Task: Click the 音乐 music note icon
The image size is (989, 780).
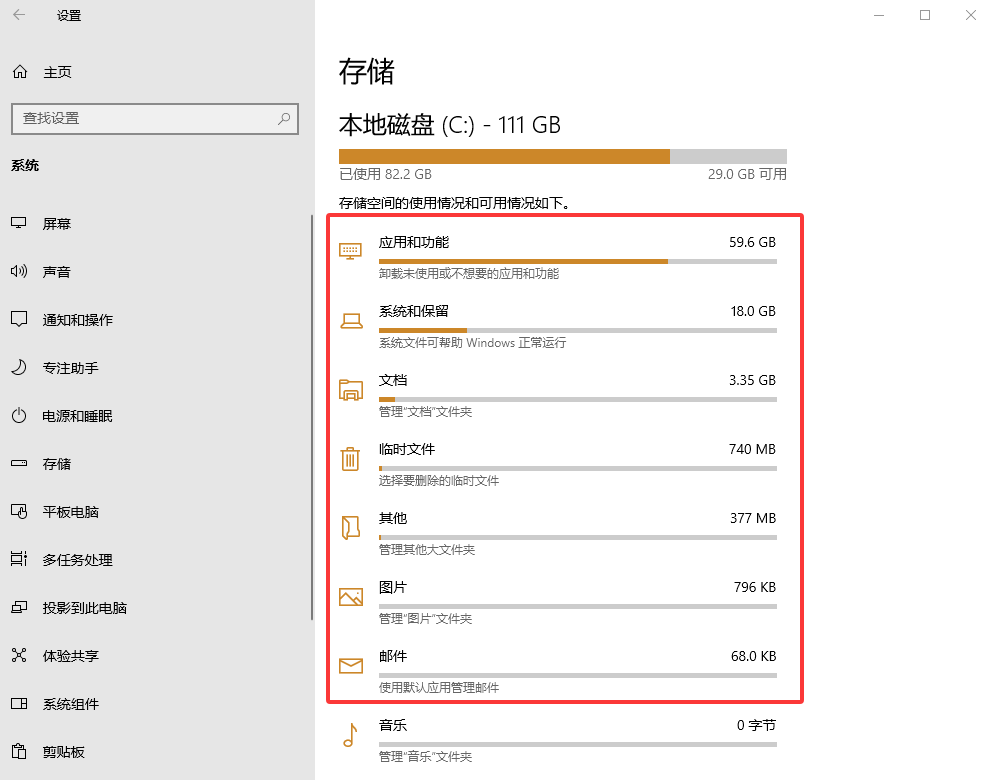Action: [x=350, y=735]
